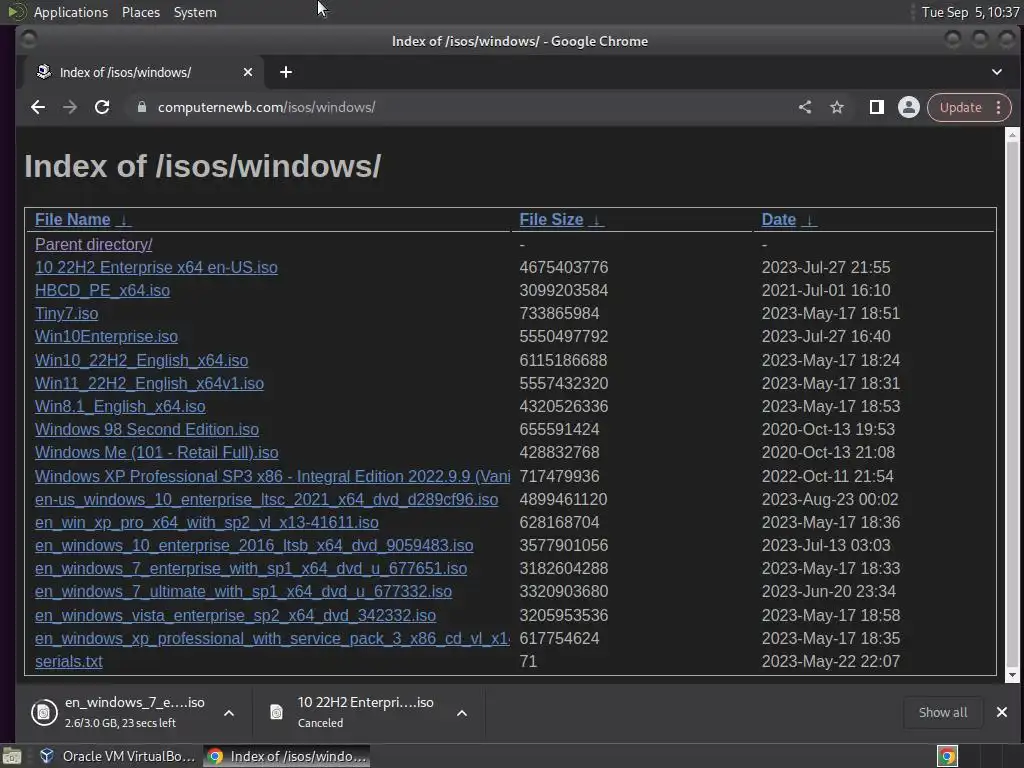Close the Index of /isos/windows/ tab

click(x=248, y=72)
